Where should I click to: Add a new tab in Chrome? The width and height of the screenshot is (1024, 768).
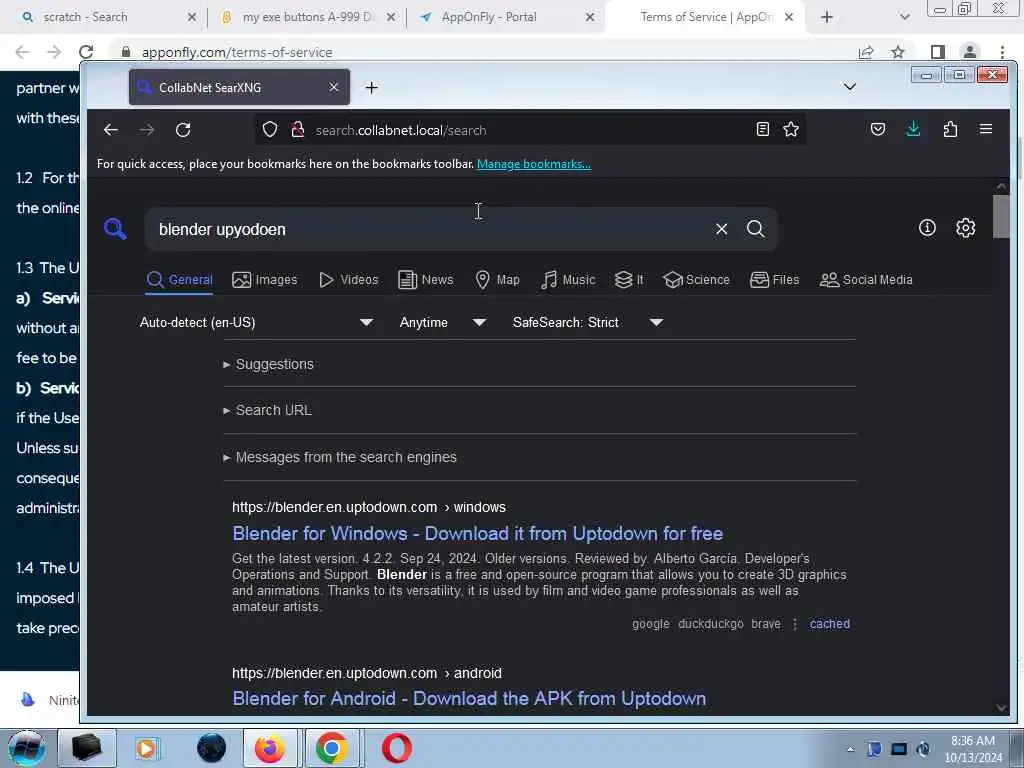[x=827, y=17]
